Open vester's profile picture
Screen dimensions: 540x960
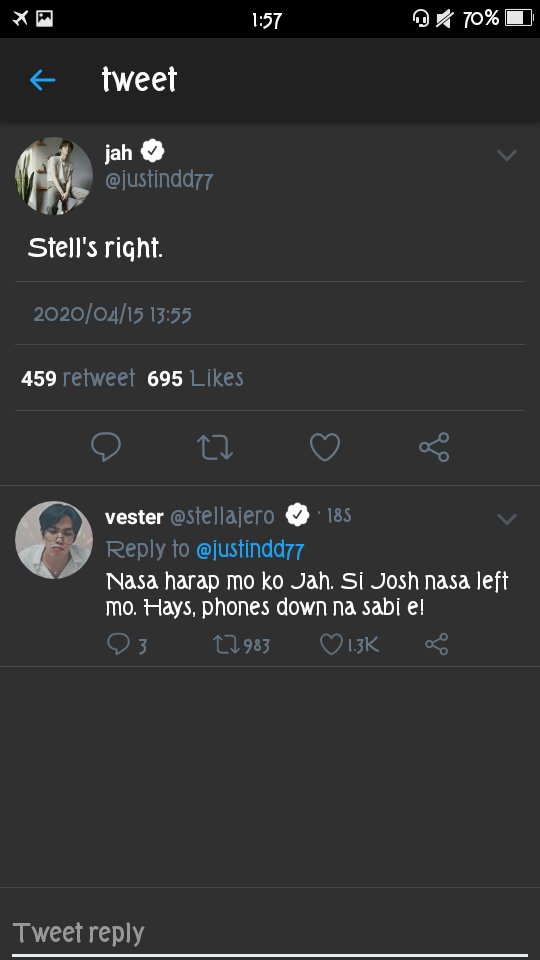(54, 540)
